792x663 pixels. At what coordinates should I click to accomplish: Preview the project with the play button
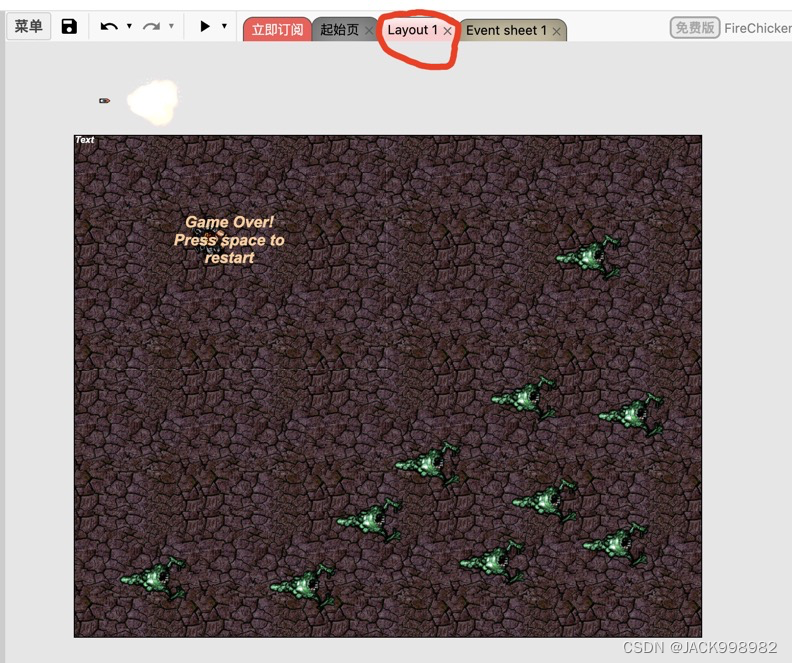pyautogui.click(x=205, y=26)
